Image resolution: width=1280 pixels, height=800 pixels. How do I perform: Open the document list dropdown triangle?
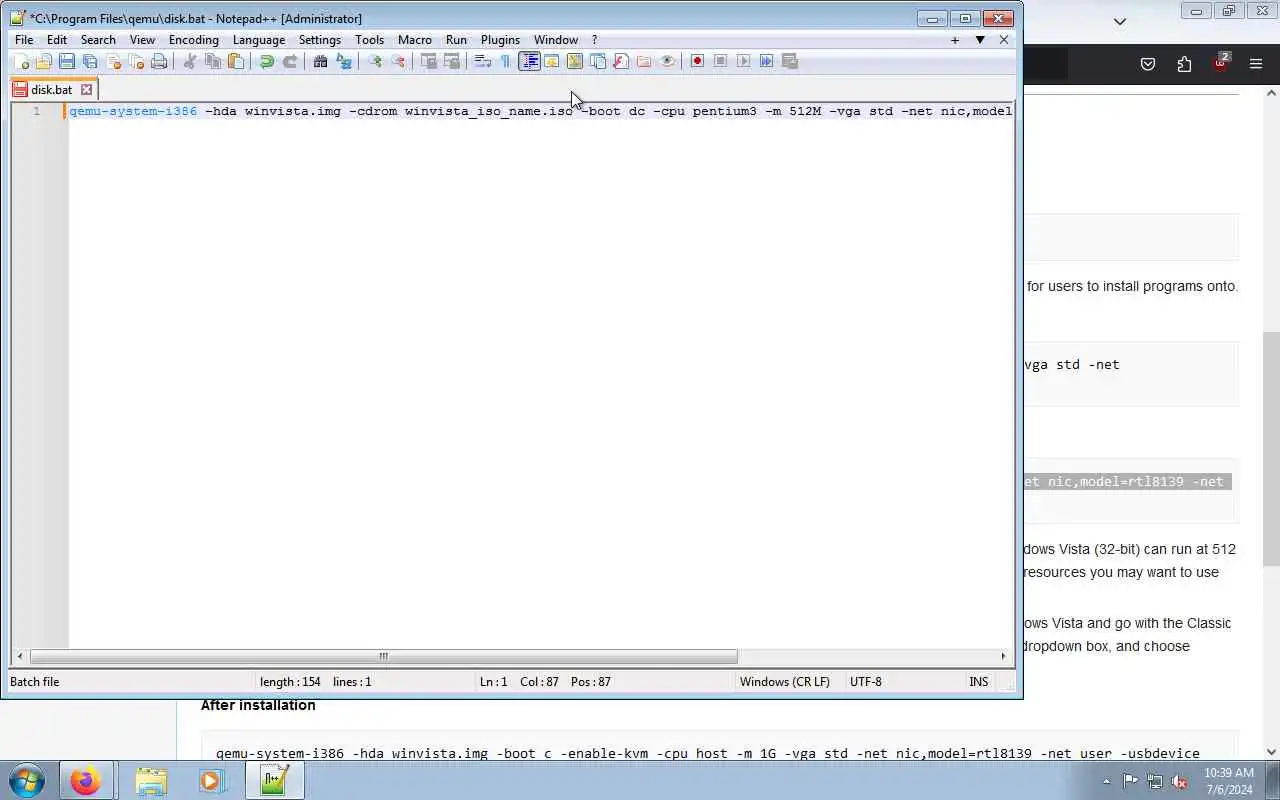click(x=980, y=40)
